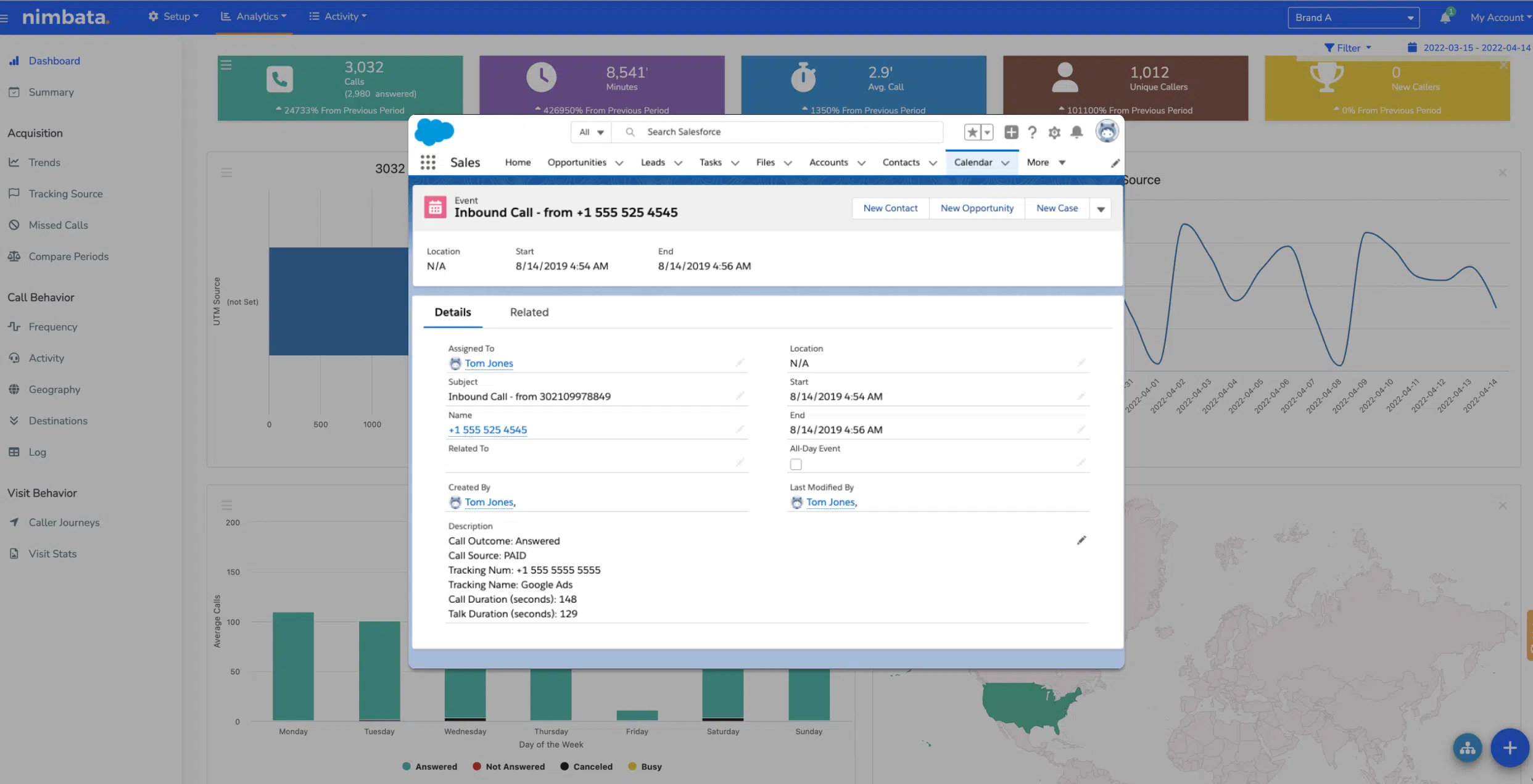1533x784 pixels.
Task: Open the more actions dropdown beside New Case
Action: pos(1101,208)
